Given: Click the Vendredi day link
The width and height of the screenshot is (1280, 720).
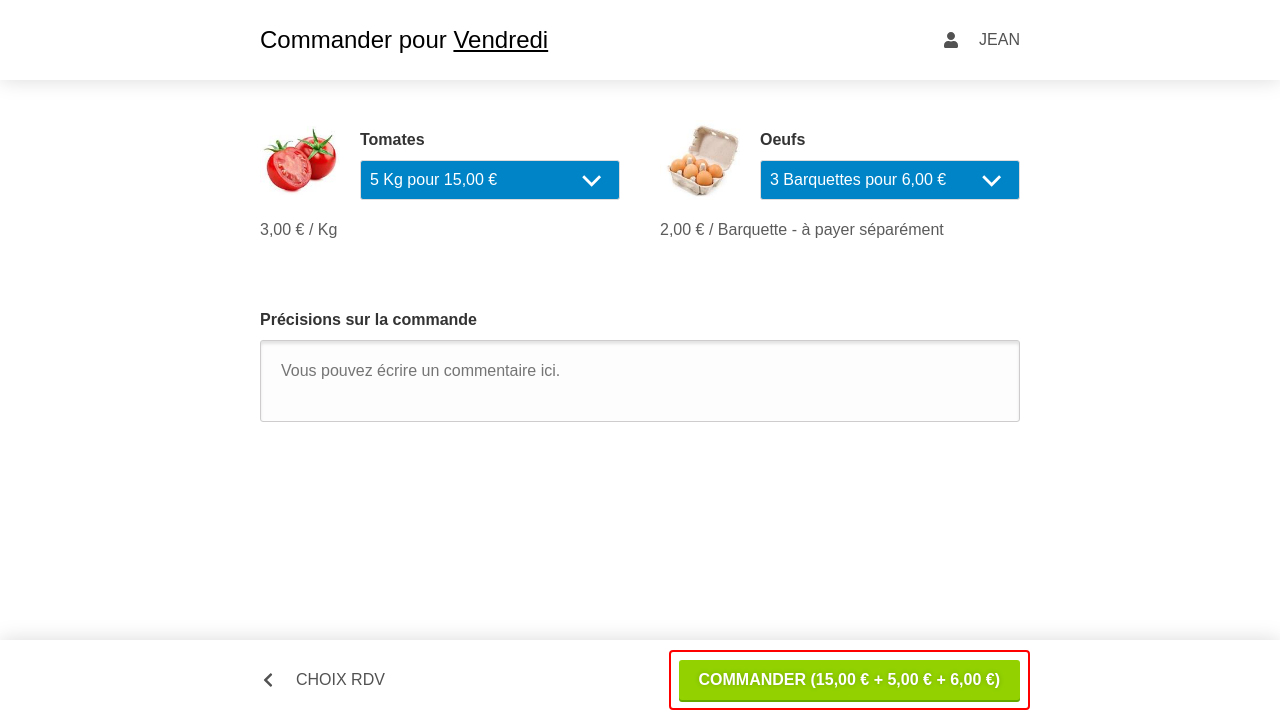Looking at the screenshot, I should [500, 40].
